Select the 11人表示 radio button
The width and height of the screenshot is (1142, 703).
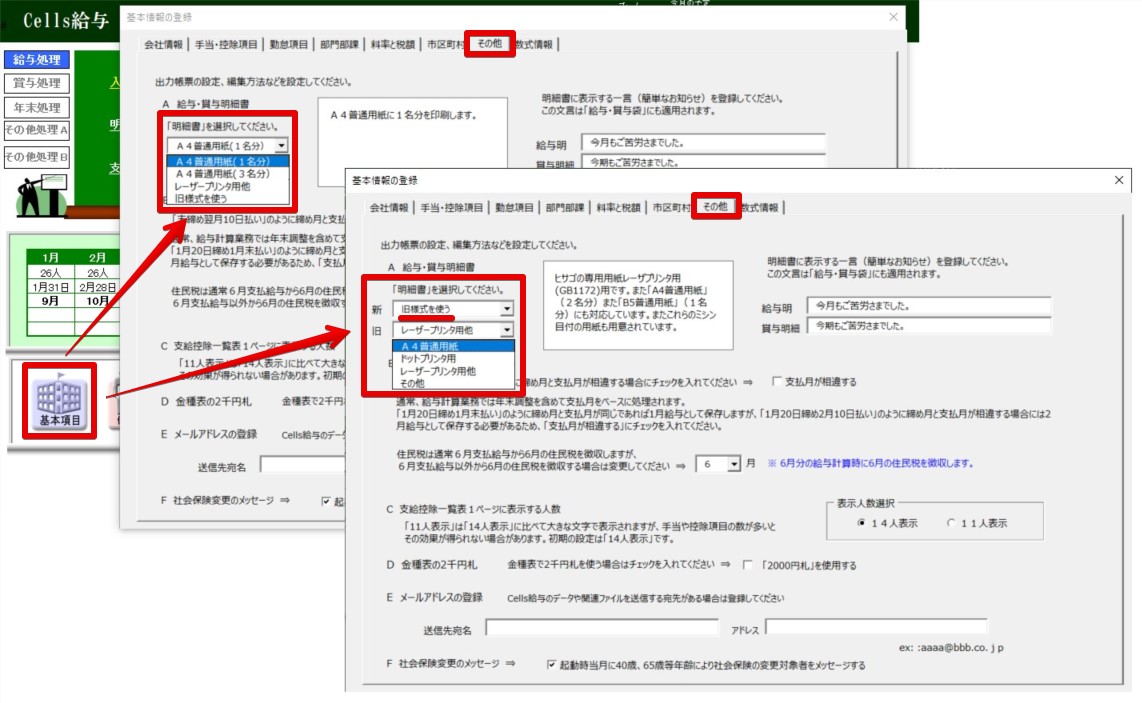click(950, 523)
